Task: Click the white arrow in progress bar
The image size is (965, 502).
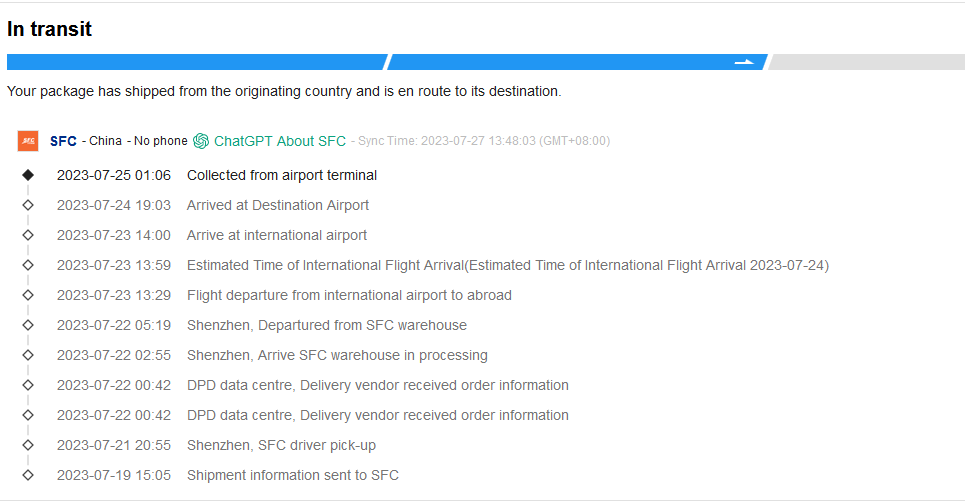Action: pyautogui.click(x=744, y=62)
